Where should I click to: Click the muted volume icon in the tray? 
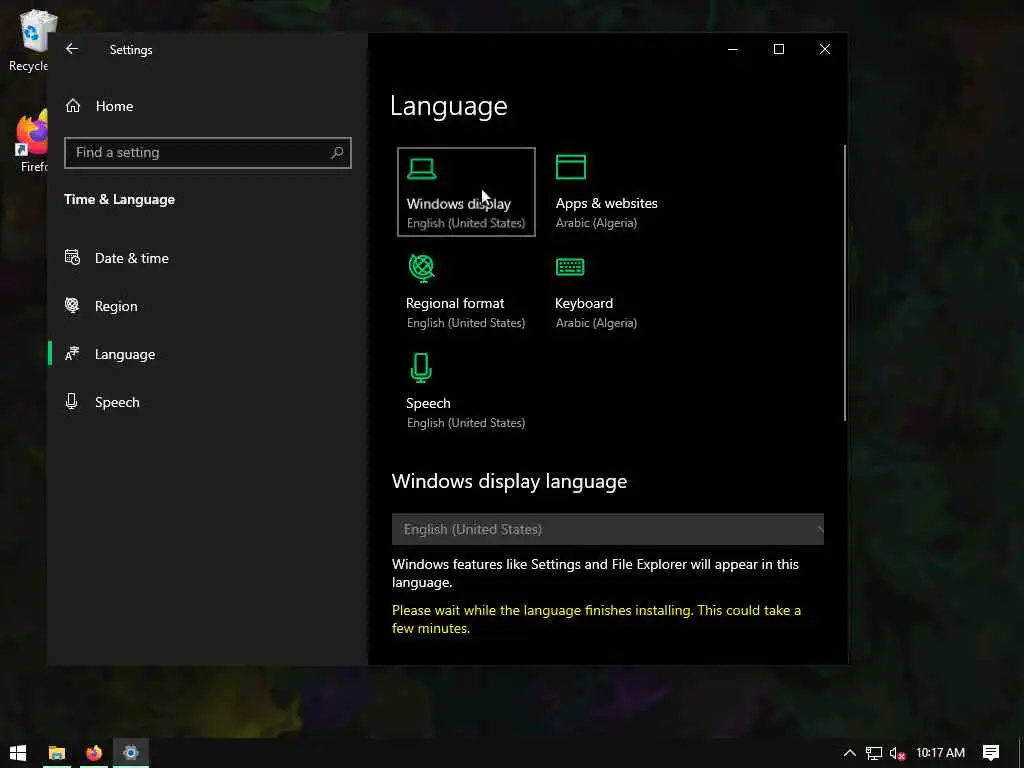coord(897,753)
